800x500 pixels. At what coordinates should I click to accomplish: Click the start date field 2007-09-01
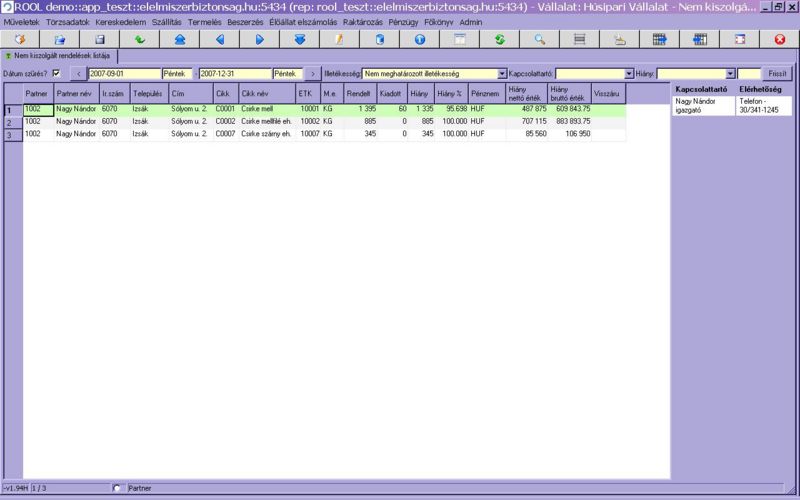coord(124,74)
